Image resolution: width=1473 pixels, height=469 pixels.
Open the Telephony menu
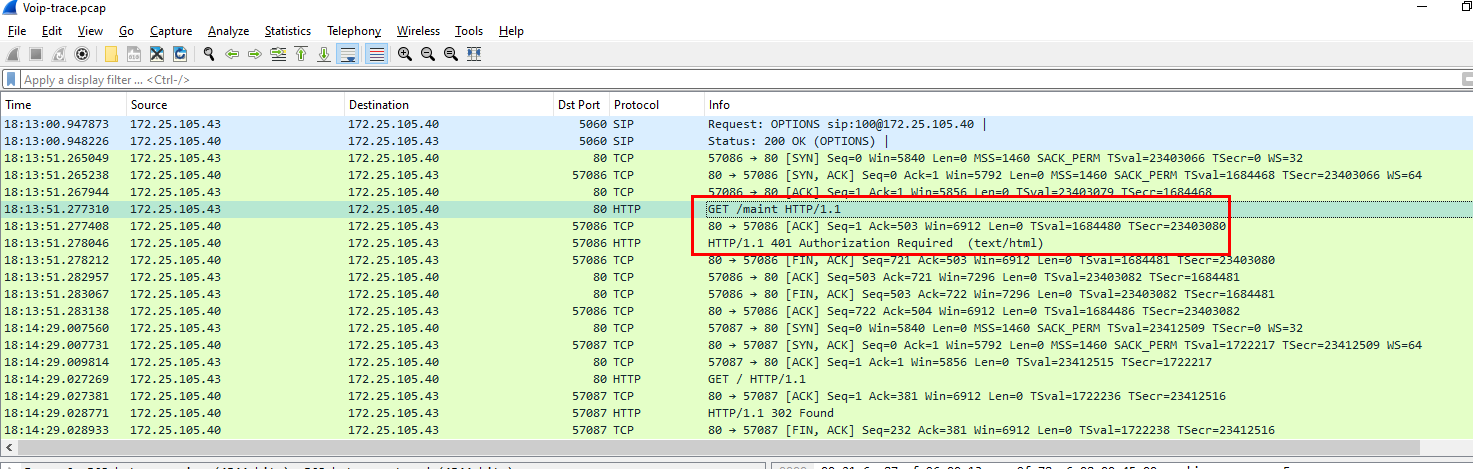click(353, 31)
